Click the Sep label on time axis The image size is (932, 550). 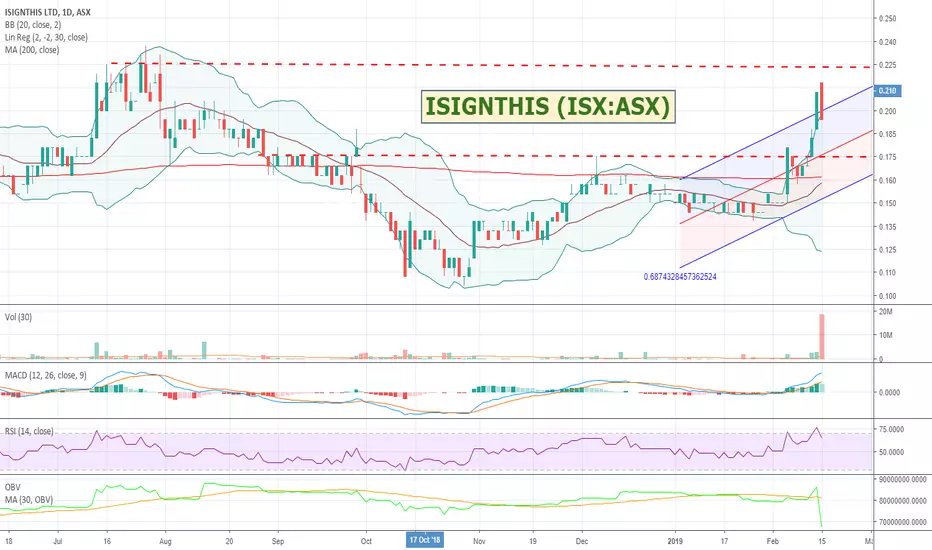[x=278, y=541]
